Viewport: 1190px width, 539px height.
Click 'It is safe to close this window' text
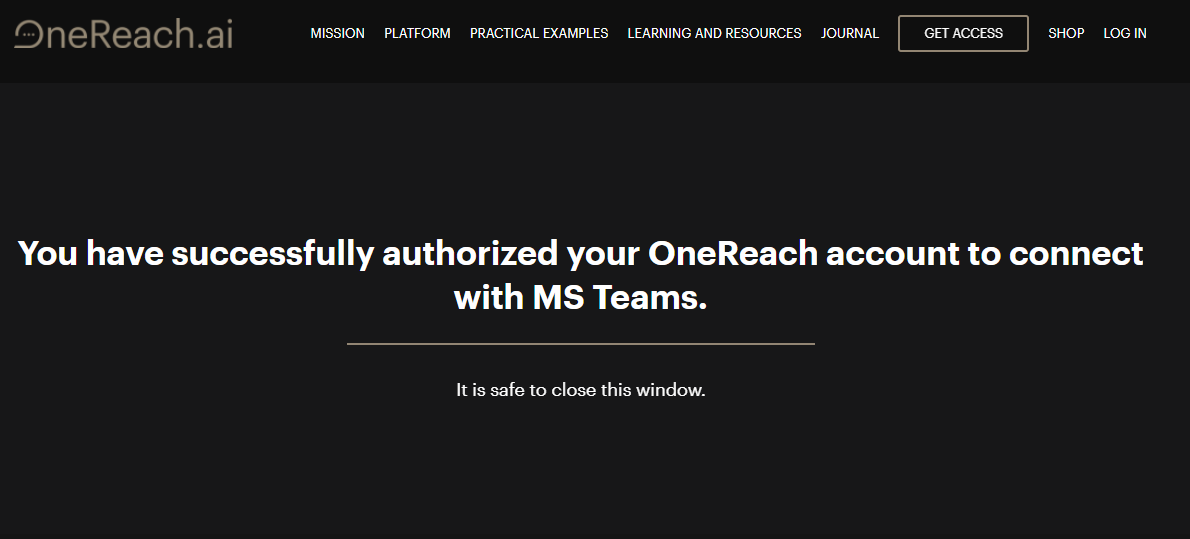(581, 390)
